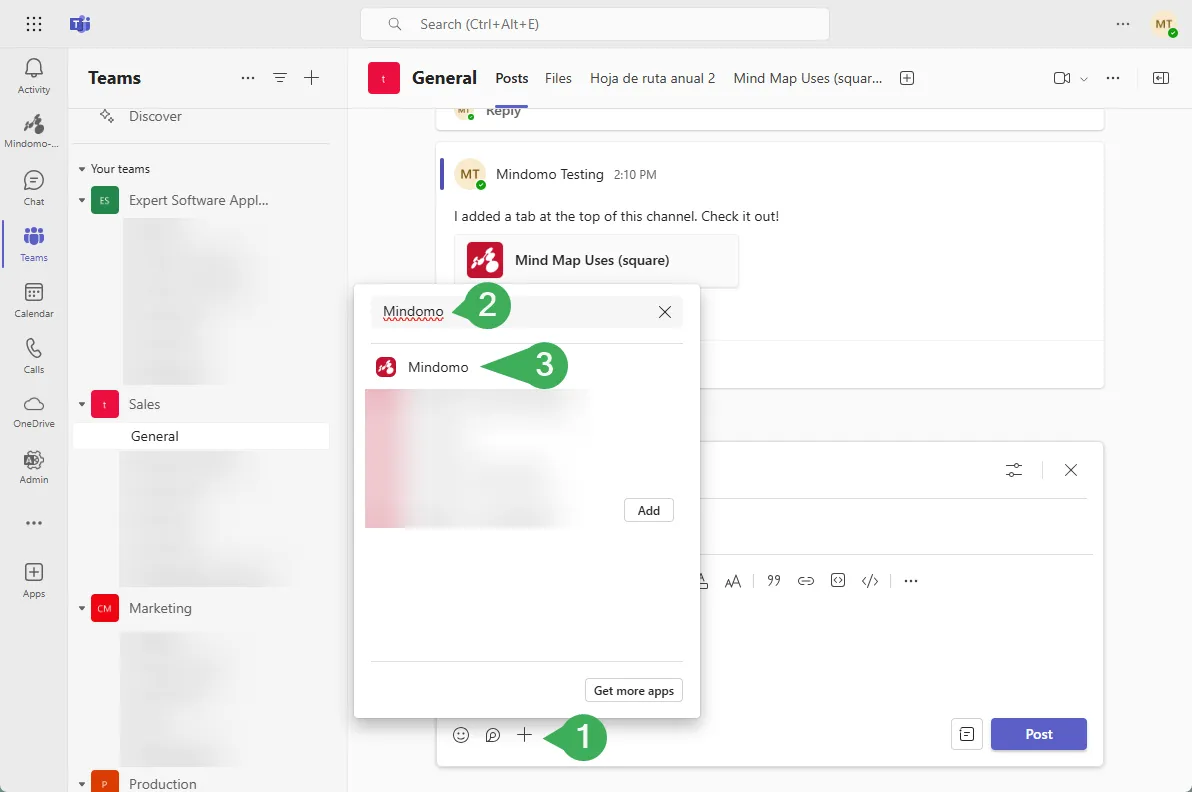Open Calls from the sidebar
This screenshot has width=1192, height=792.
(33, 356)
